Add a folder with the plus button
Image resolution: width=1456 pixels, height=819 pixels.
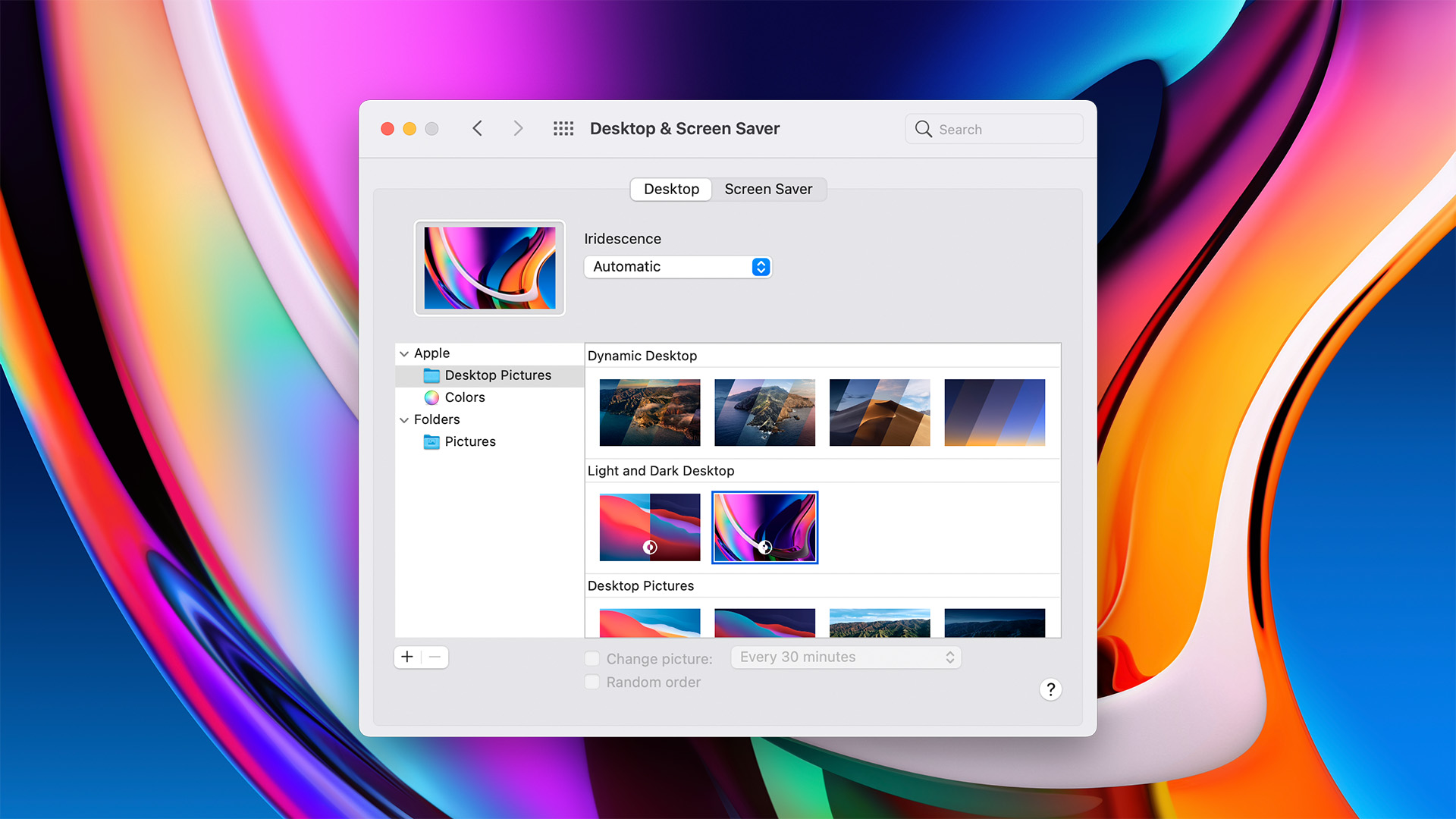407,657
